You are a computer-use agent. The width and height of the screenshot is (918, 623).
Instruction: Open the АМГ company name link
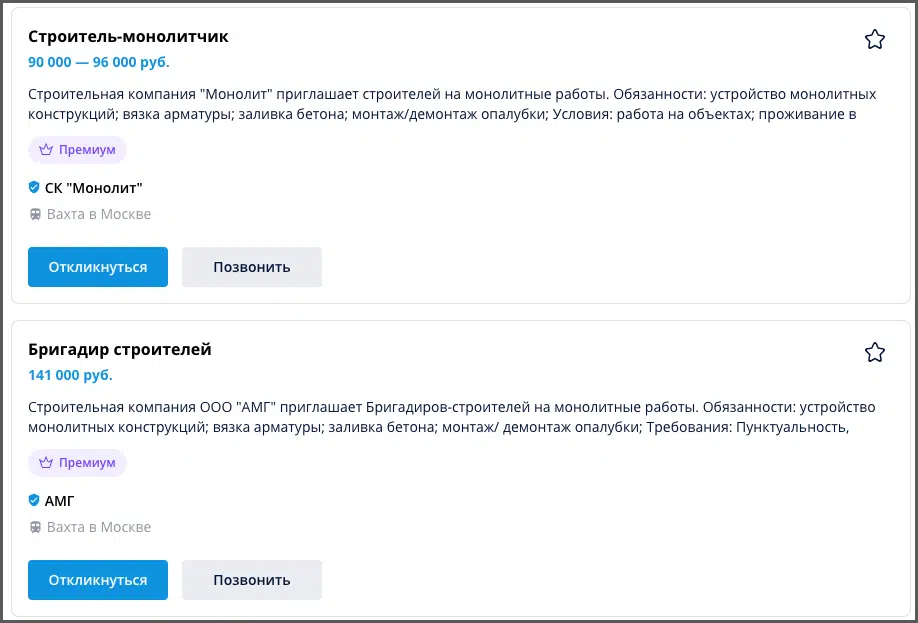point(60,501)
